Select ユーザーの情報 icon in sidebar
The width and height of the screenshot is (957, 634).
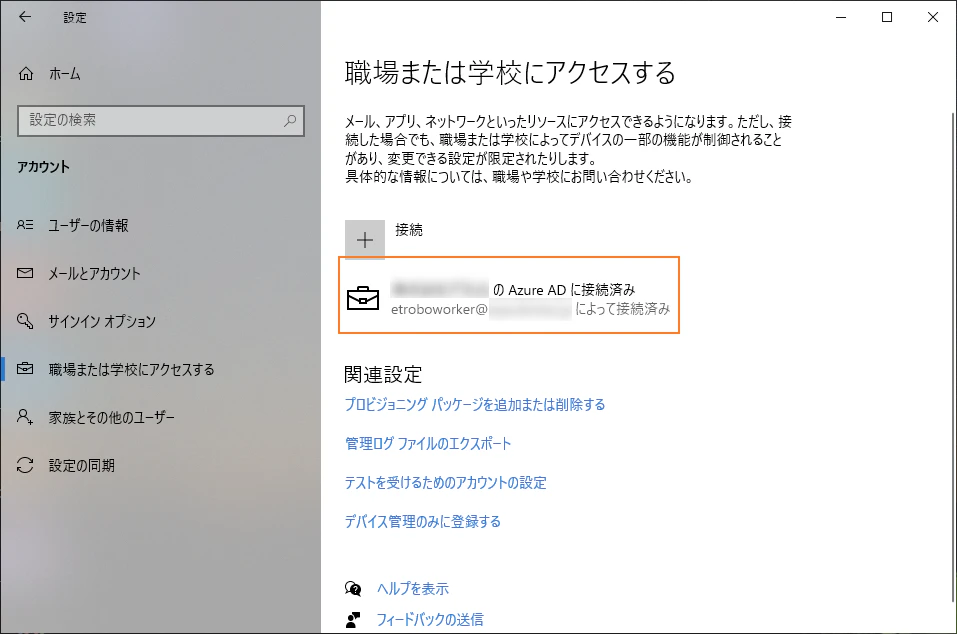click(25, 225)
